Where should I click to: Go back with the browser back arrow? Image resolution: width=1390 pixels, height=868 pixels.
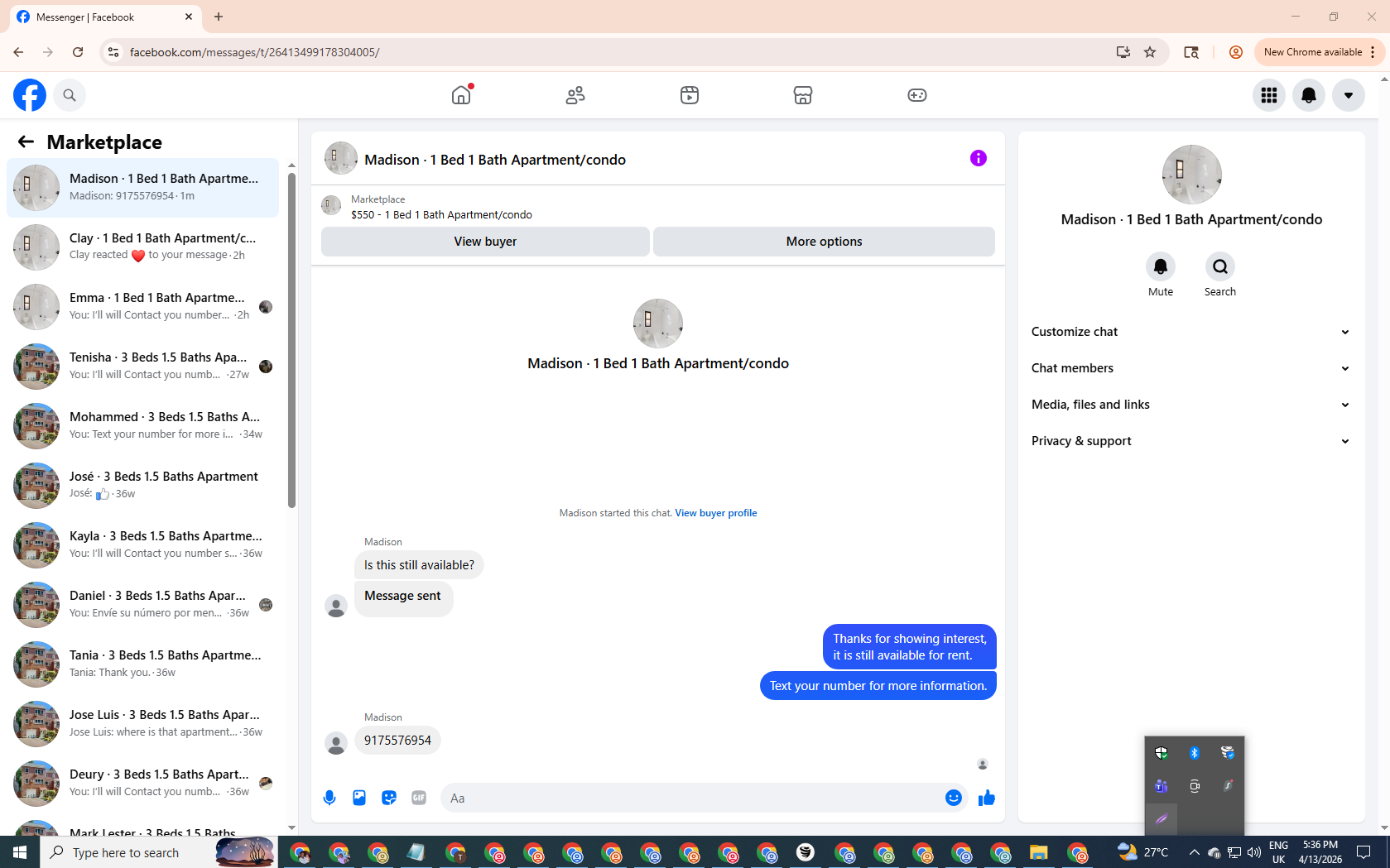(x=18, y=52)
